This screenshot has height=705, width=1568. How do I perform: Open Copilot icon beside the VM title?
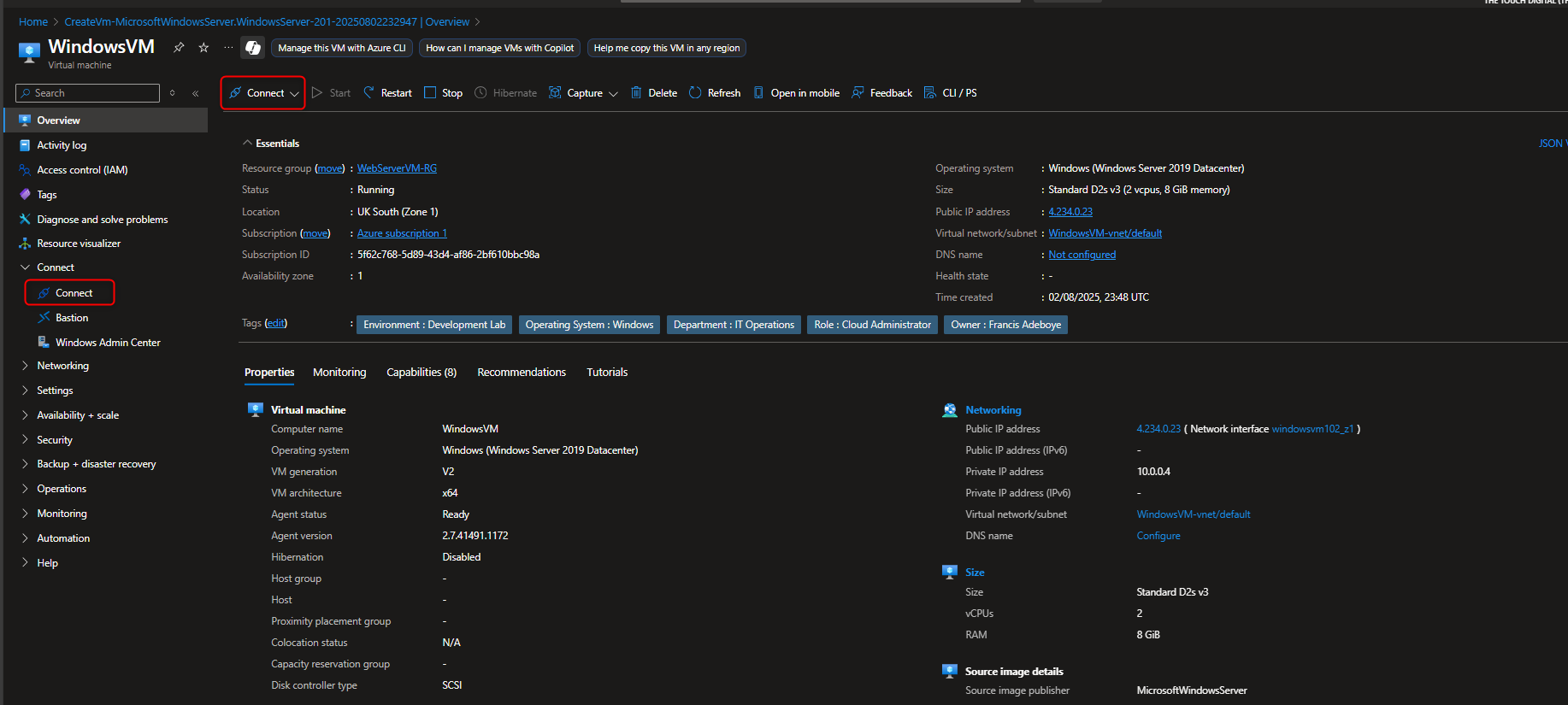point(253,48)
